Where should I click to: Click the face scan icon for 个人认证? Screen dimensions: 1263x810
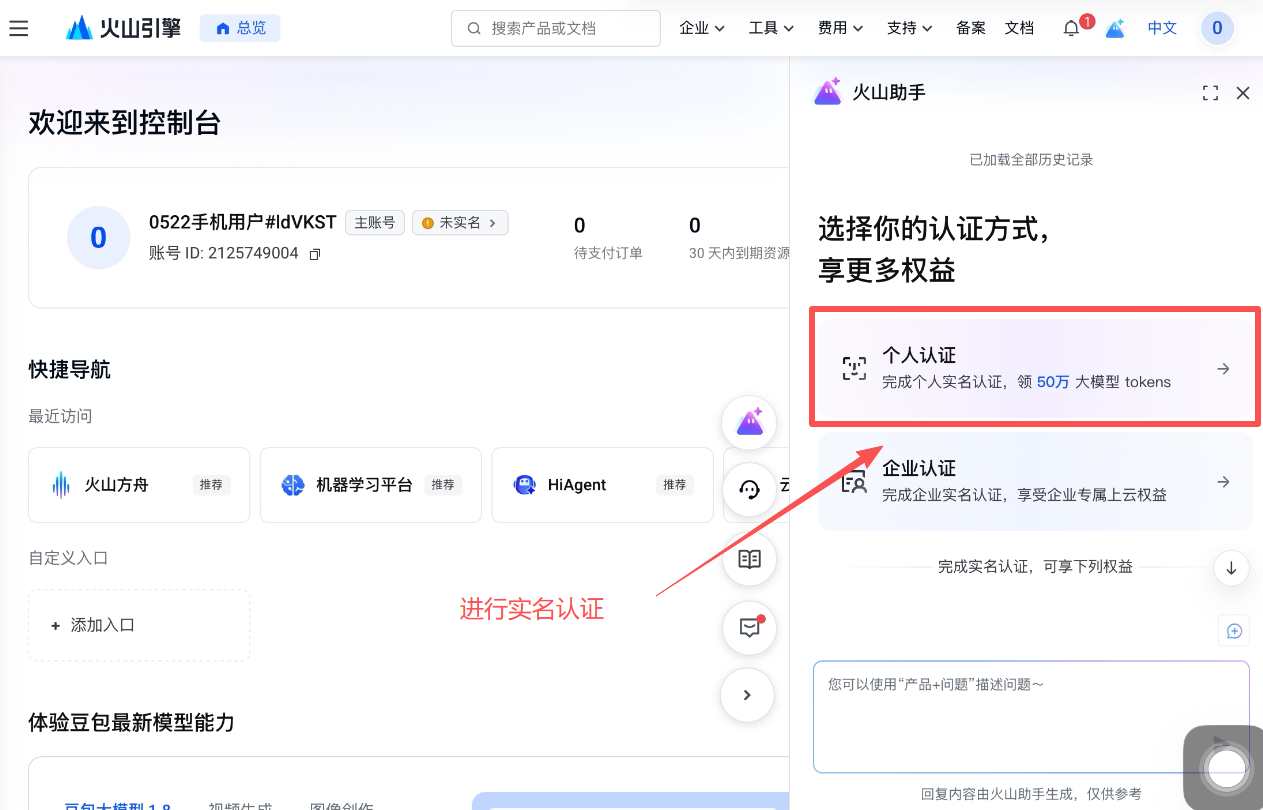click(854, 369)
